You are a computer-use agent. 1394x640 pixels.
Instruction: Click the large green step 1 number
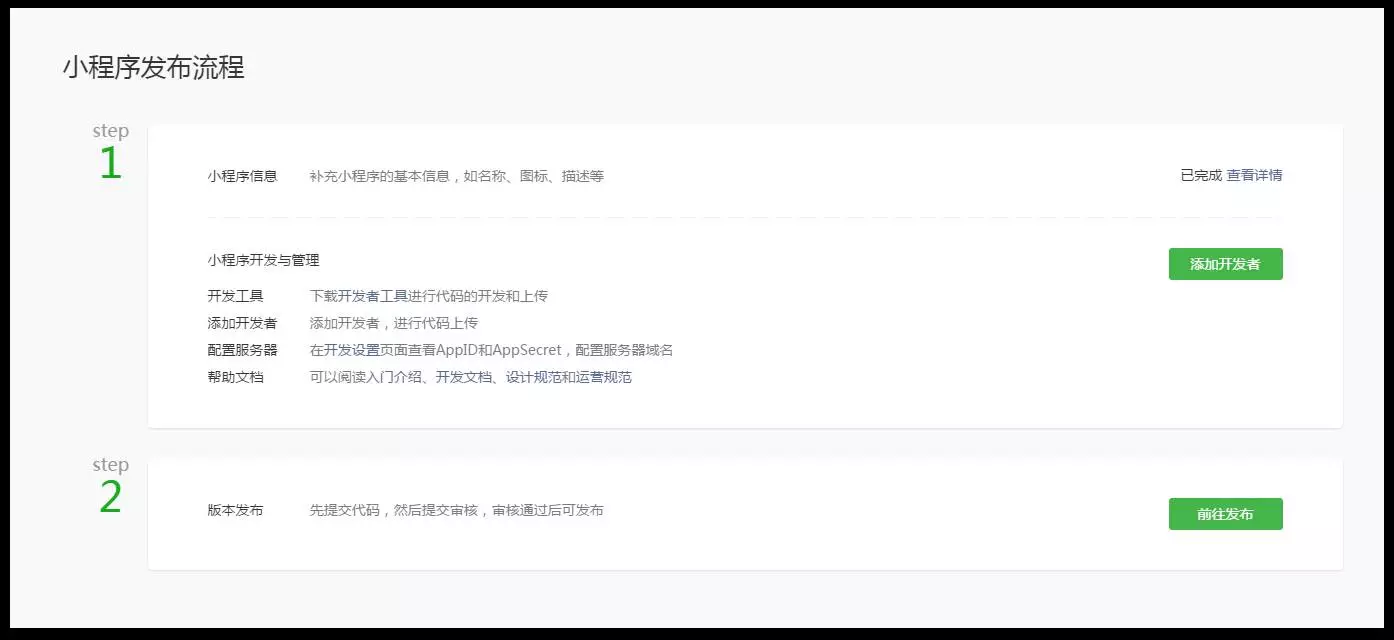coord(110,165)
